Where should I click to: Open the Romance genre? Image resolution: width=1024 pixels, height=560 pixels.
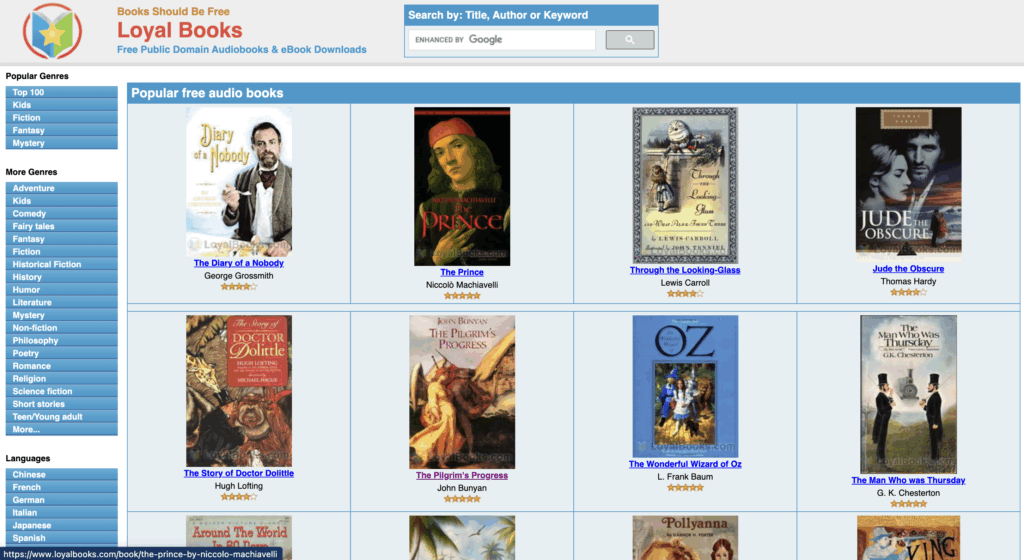click(61, 366)
